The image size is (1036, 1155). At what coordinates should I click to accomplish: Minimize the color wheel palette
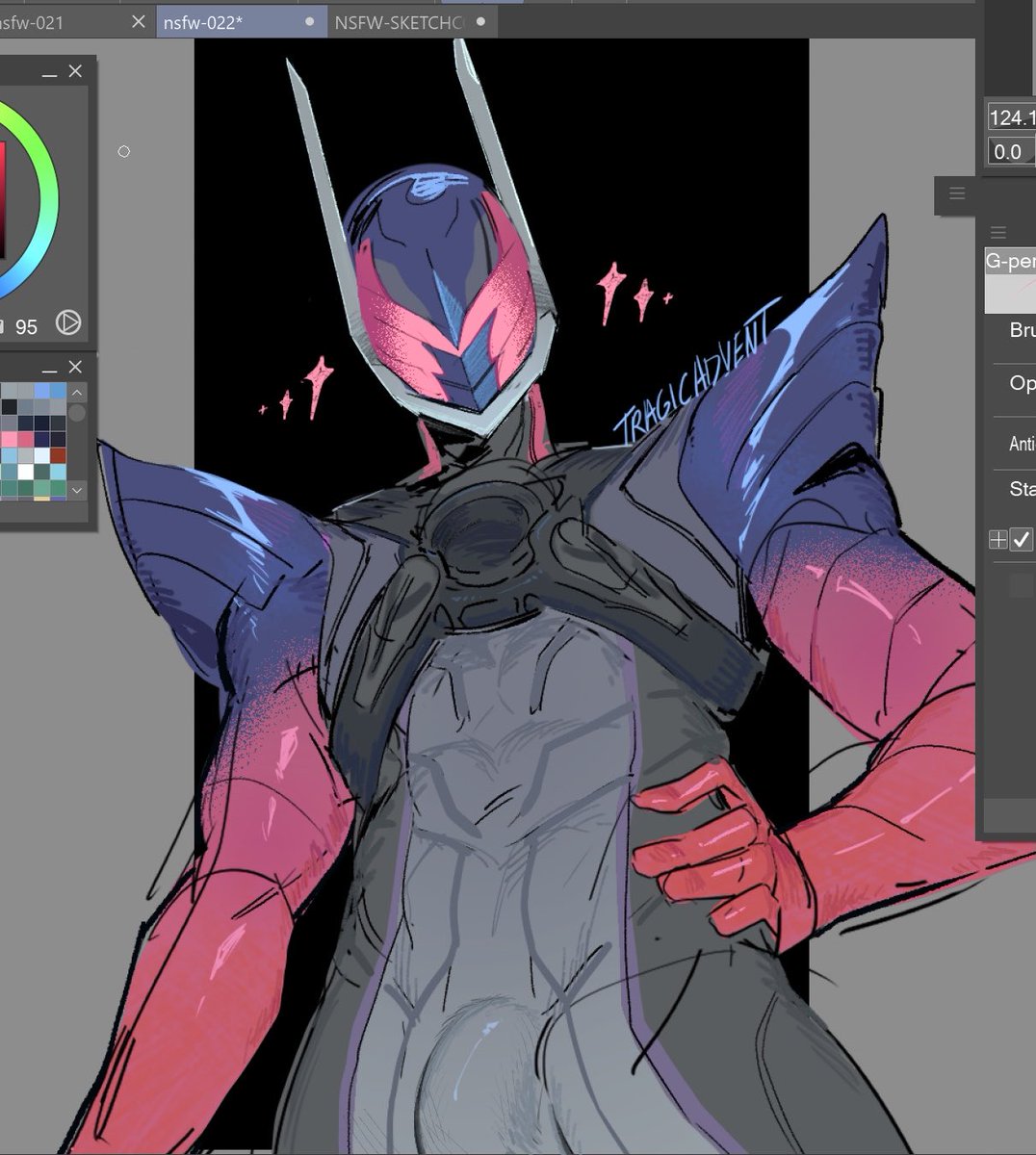tap(49, 74)
